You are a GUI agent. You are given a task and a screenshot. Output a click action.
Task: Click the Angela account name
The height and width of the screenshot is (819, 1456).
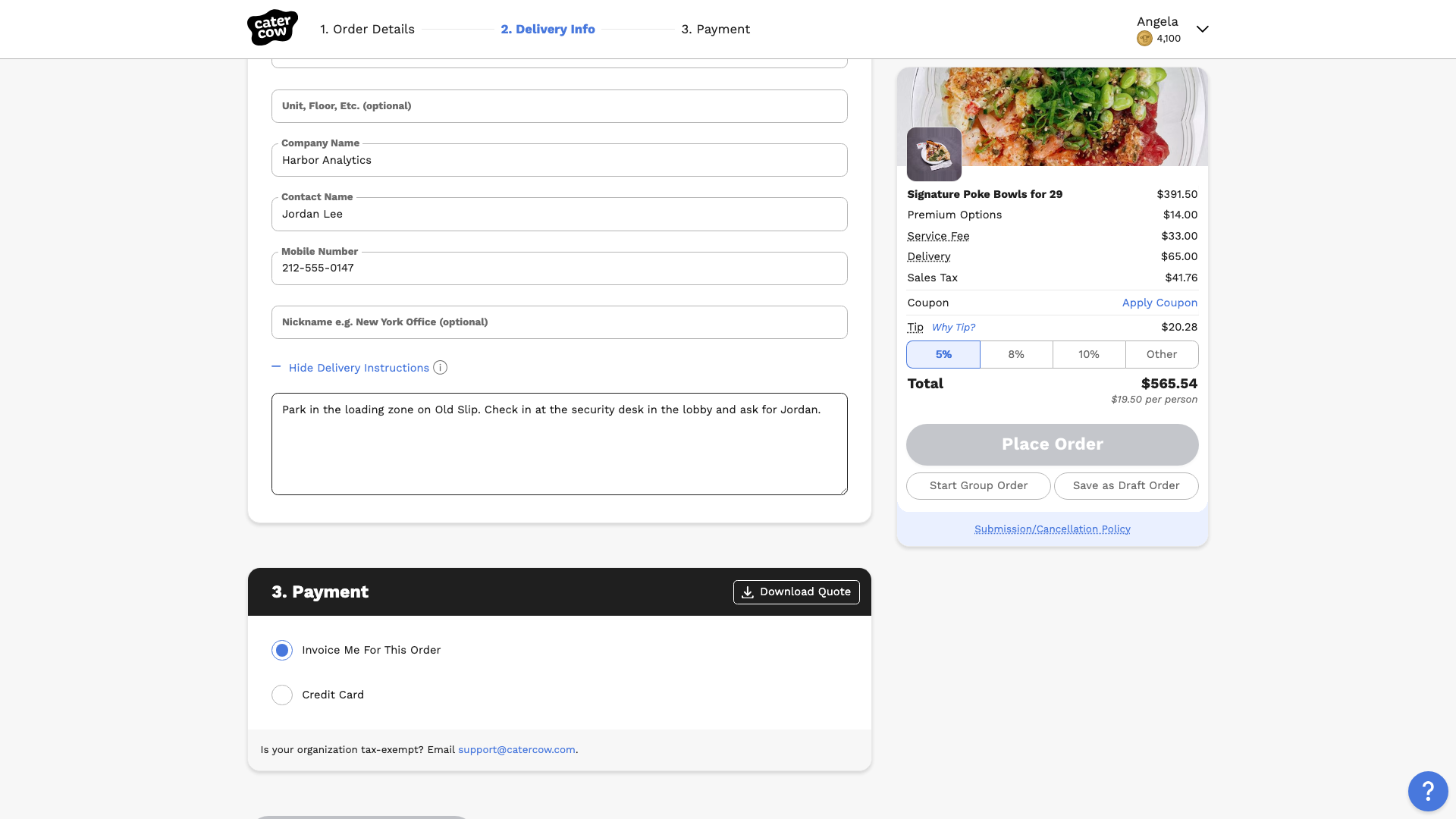pos(1157,21)
